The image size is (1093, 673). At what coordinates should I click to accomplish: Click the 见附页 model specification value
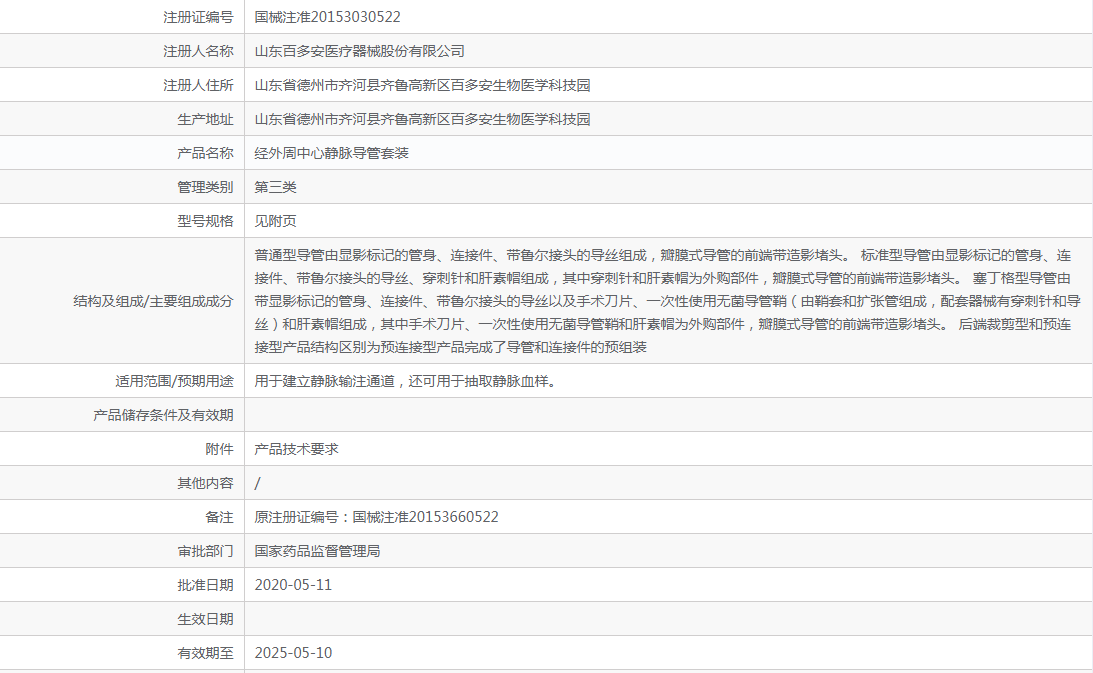(x=275, y=221)
